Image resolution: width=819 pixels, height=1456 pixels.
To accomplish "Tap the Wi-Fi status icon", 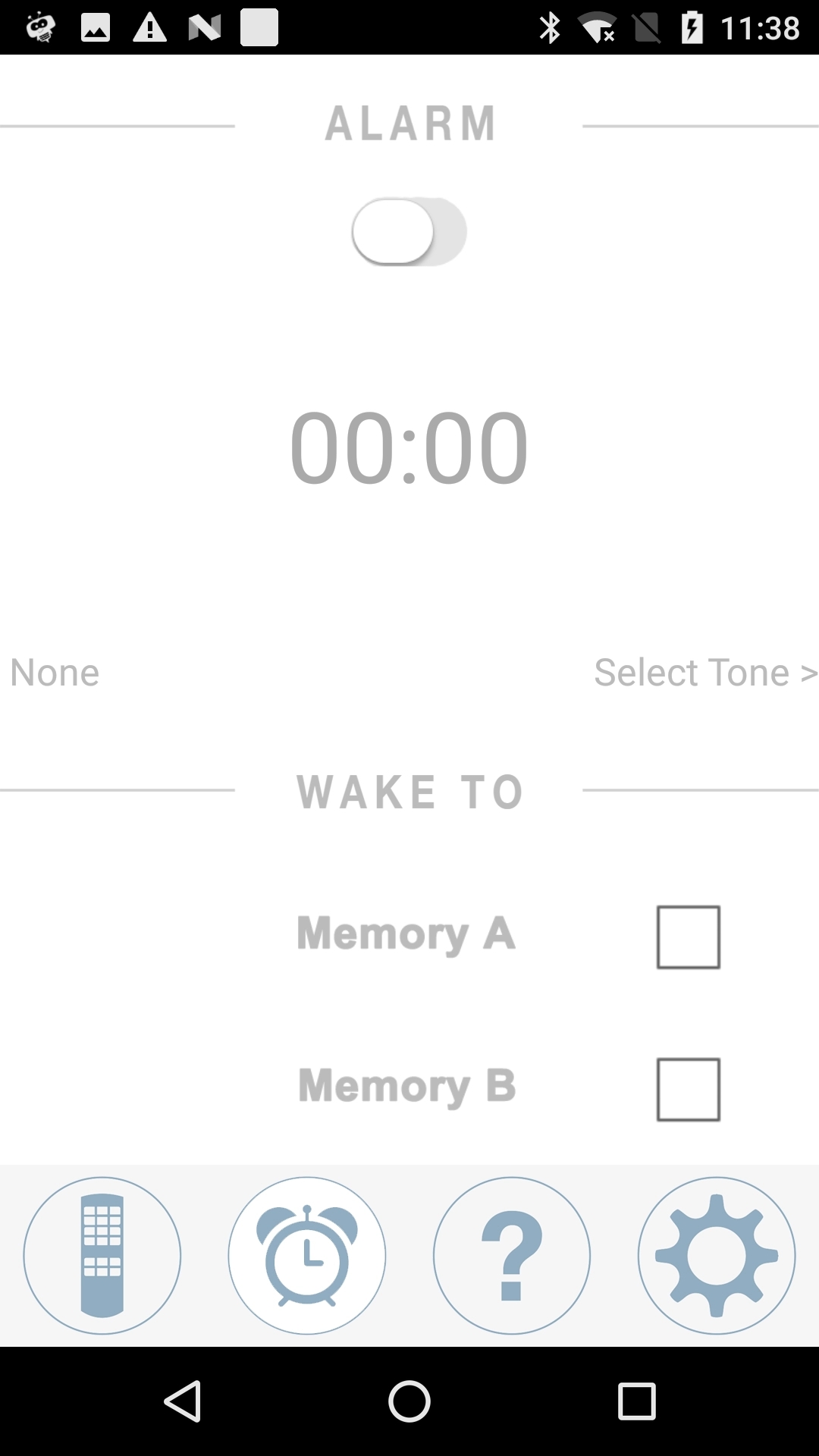I will click(598, 28).
